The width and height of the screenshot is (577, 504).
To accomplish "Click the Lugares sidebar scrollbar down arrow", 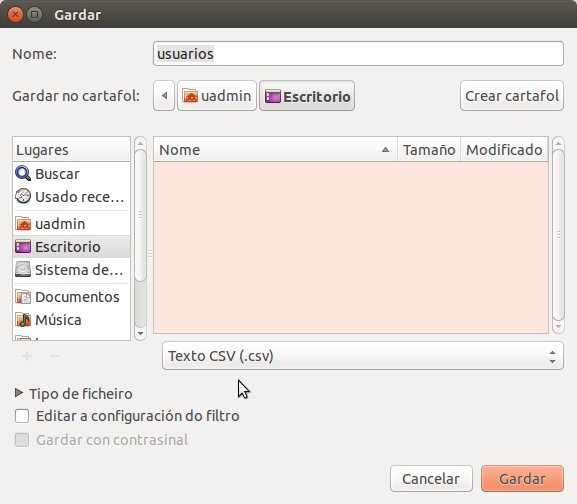I will click(140, 333).
